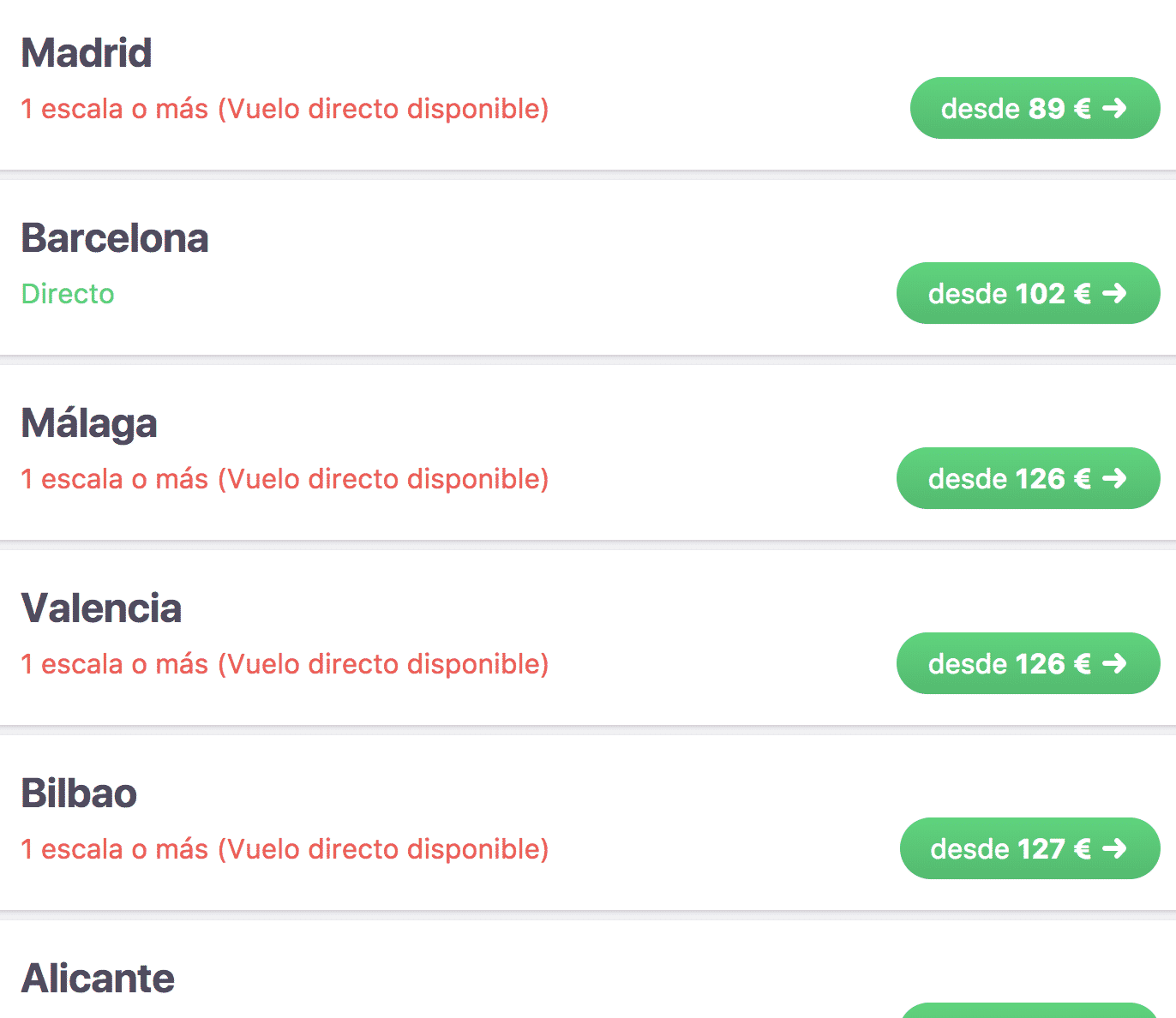The image size is (1176, 1018).
Task: Click Madrid's '1 escala o más' stopover text
Action: (285, 109)
